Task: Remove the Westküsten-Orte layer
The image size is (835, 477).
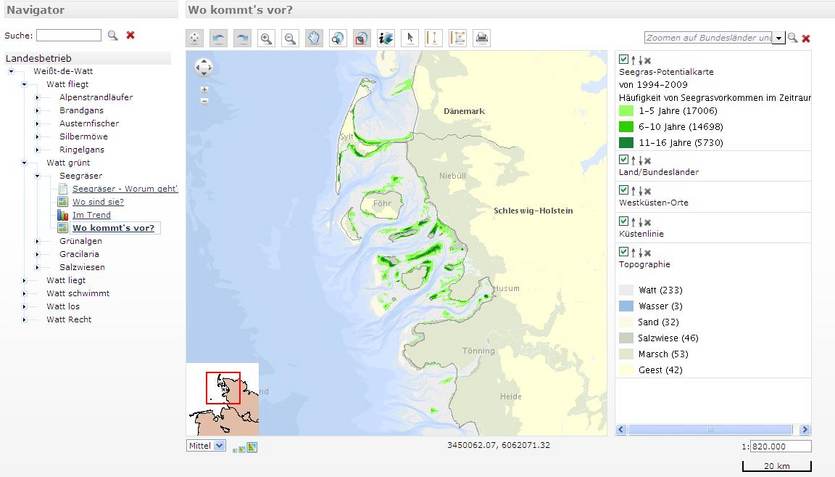Action: pyautogui.click(x=648, y=191)
